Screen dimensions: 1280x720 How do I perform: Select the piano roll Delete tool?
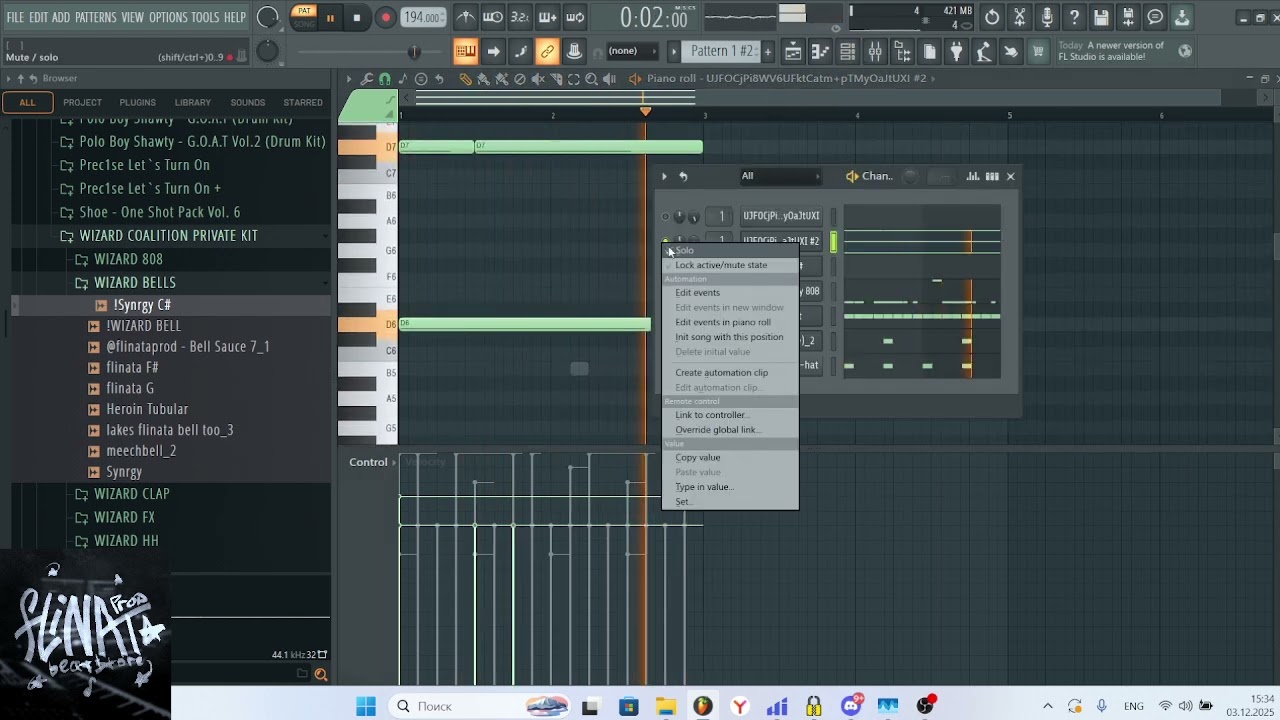[520, 79]
